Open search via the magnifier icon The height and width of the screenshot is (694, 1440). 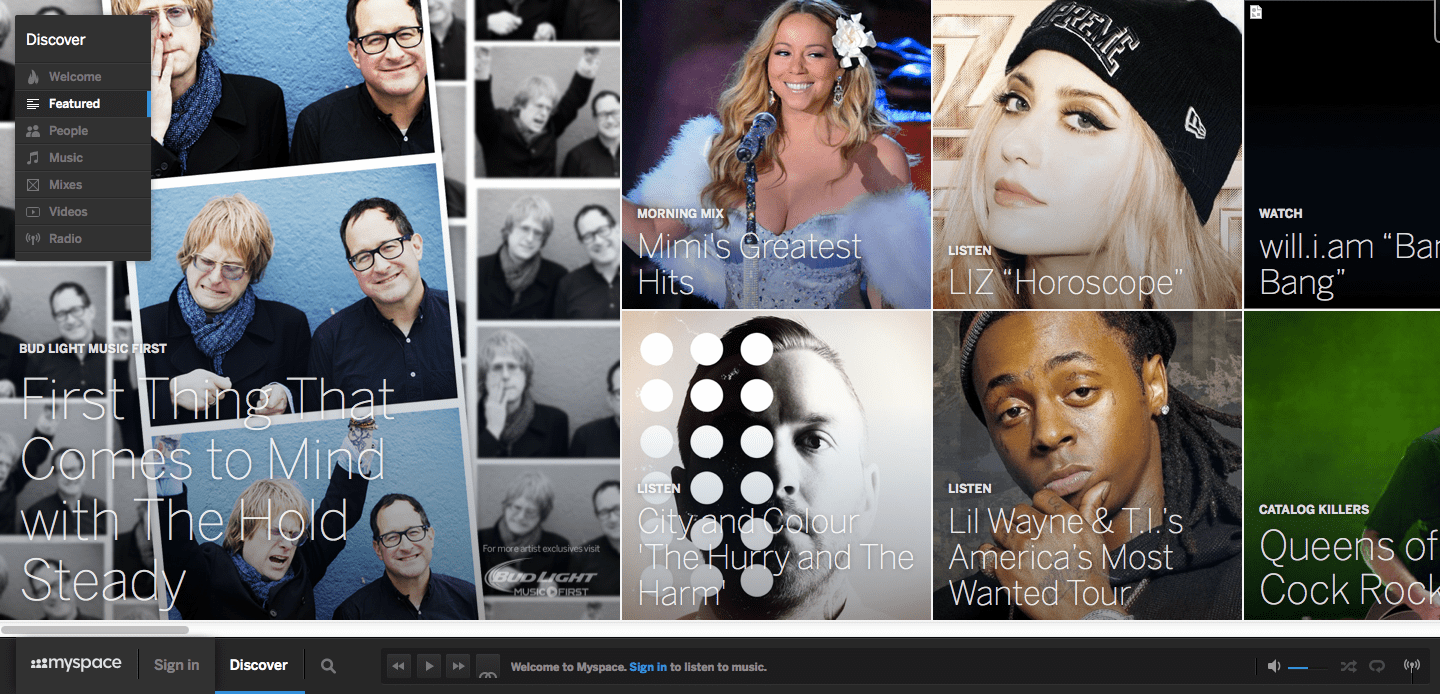327,665
